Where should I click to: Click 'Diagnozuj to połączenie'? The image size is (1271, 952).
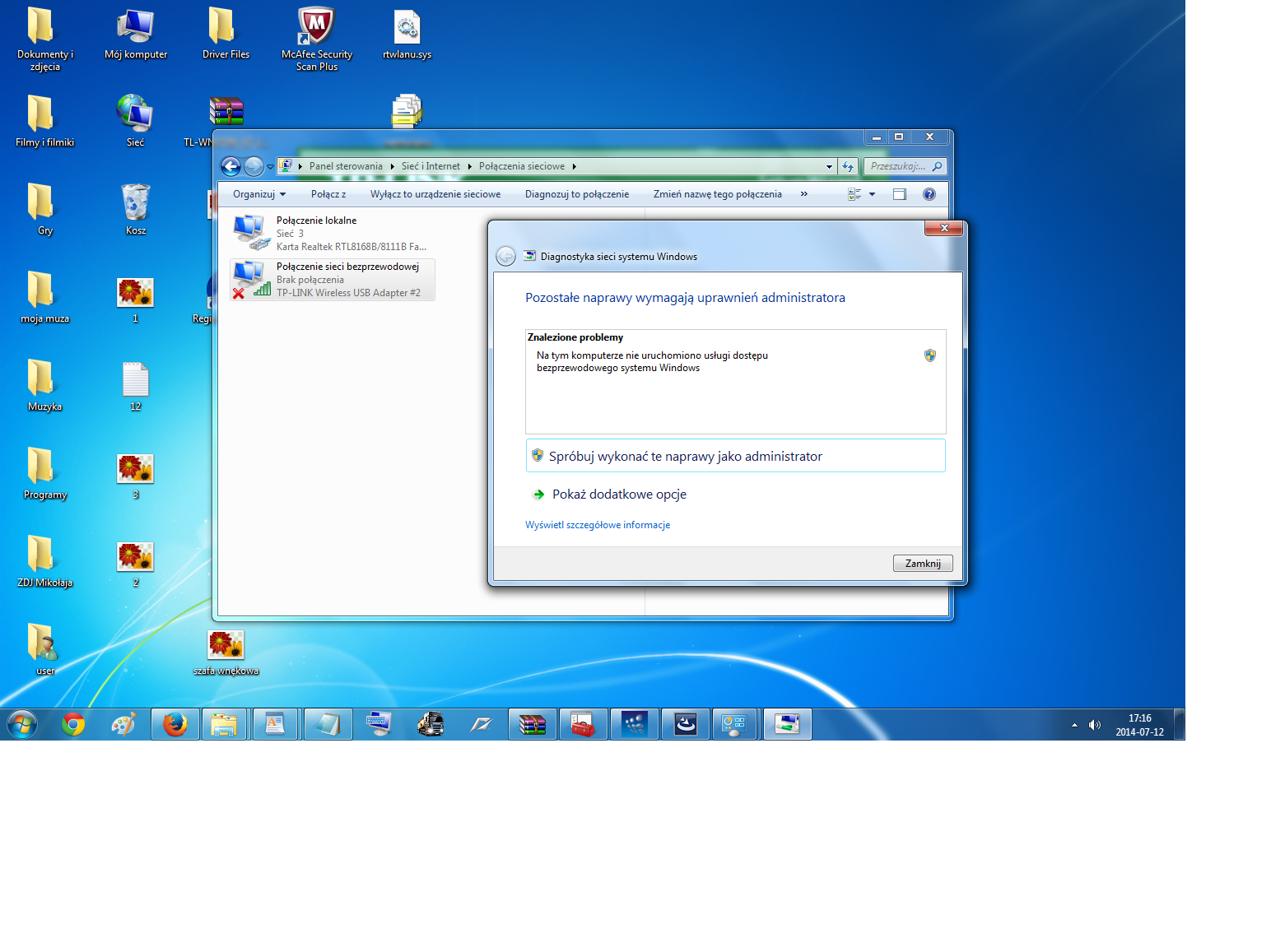(577, 194)
